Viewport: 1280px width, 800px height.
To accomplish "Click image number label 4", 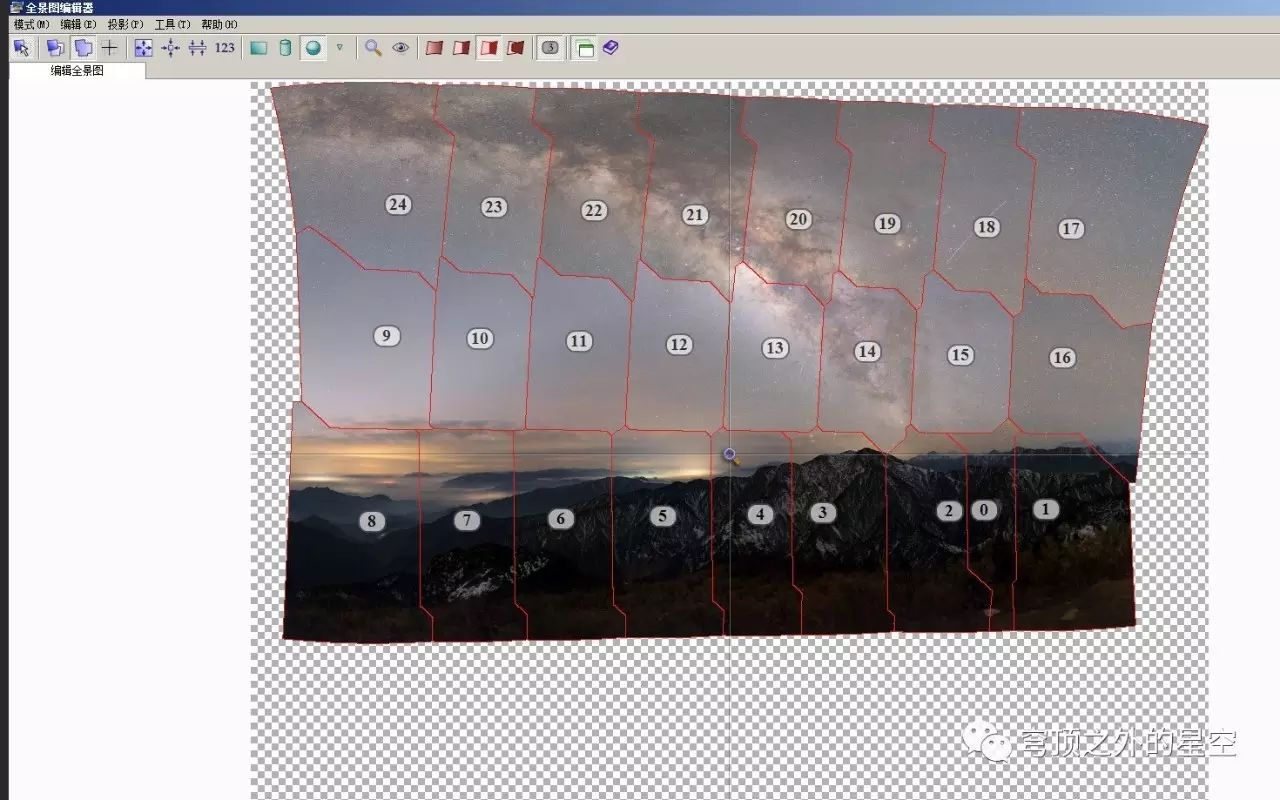I will [x=760, y=515].
